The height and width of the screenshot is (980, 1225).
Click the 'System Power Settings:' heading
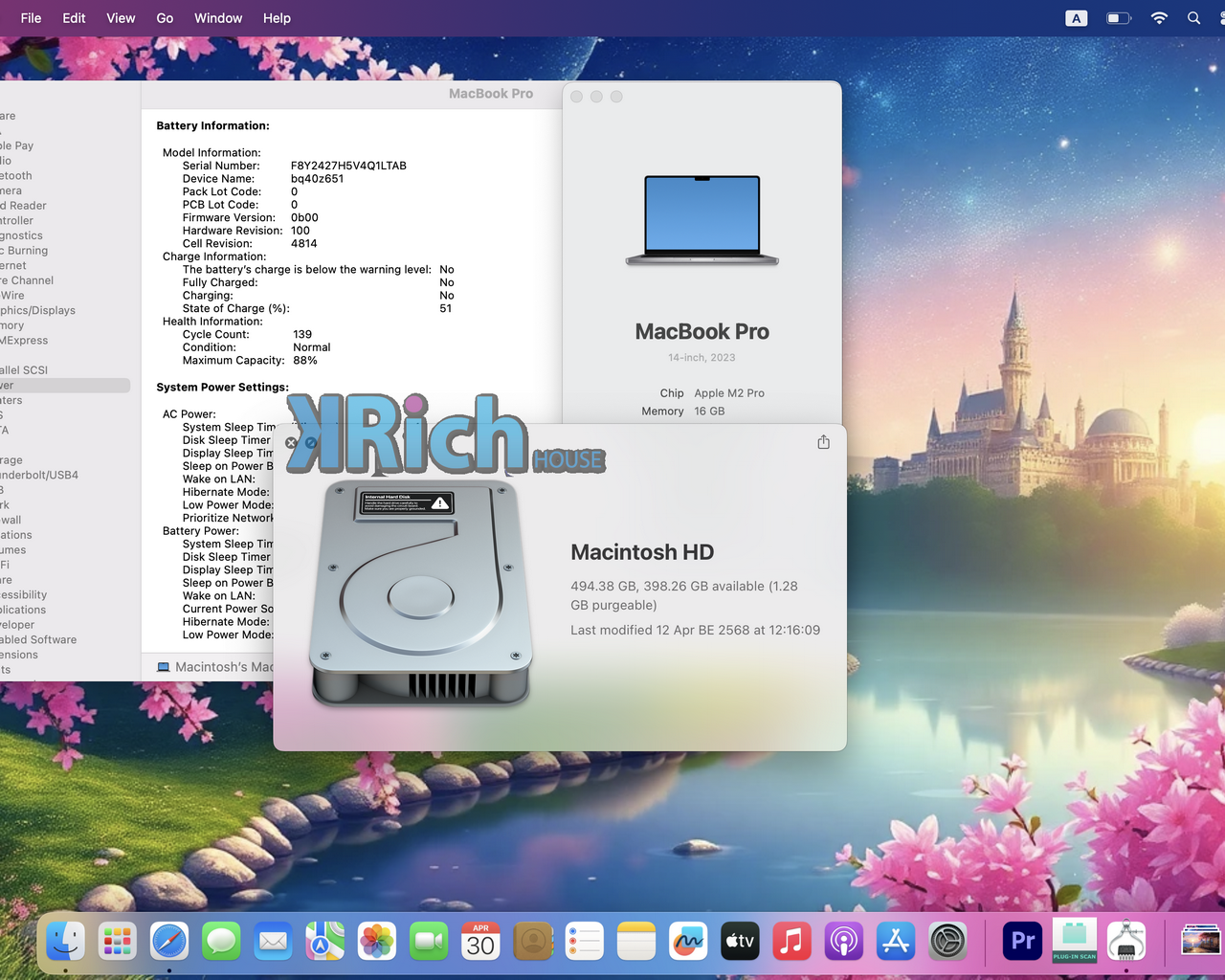click(222, 387)
